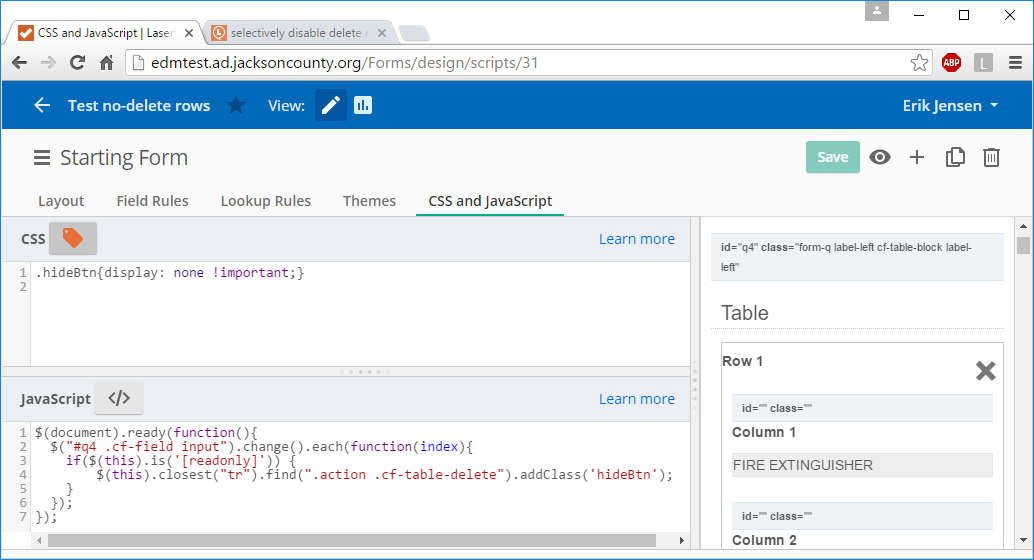The width and height of the screenshot is (1034, 560).
Task: Click the back arrow next to form title
Action: pos(42,105)
